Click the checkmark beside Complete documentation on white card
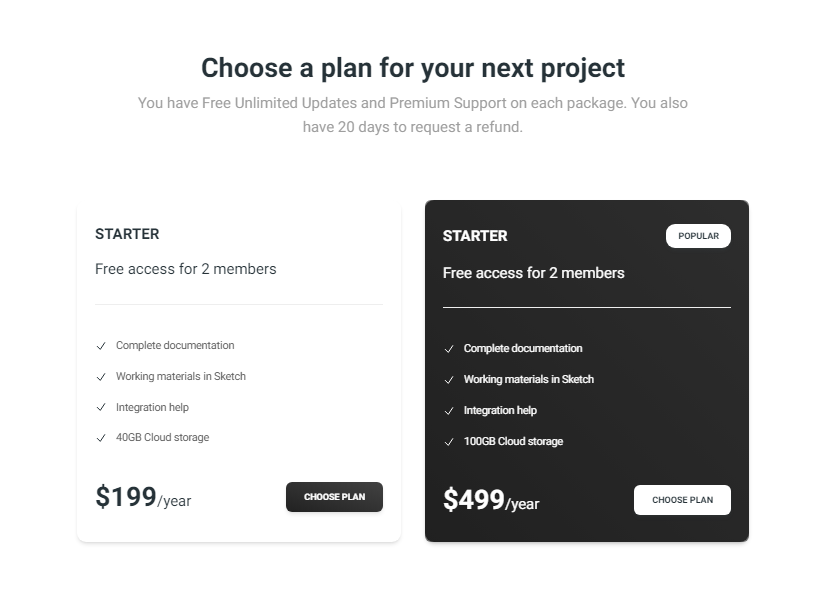The image size is (813, 592). (100, 345)
